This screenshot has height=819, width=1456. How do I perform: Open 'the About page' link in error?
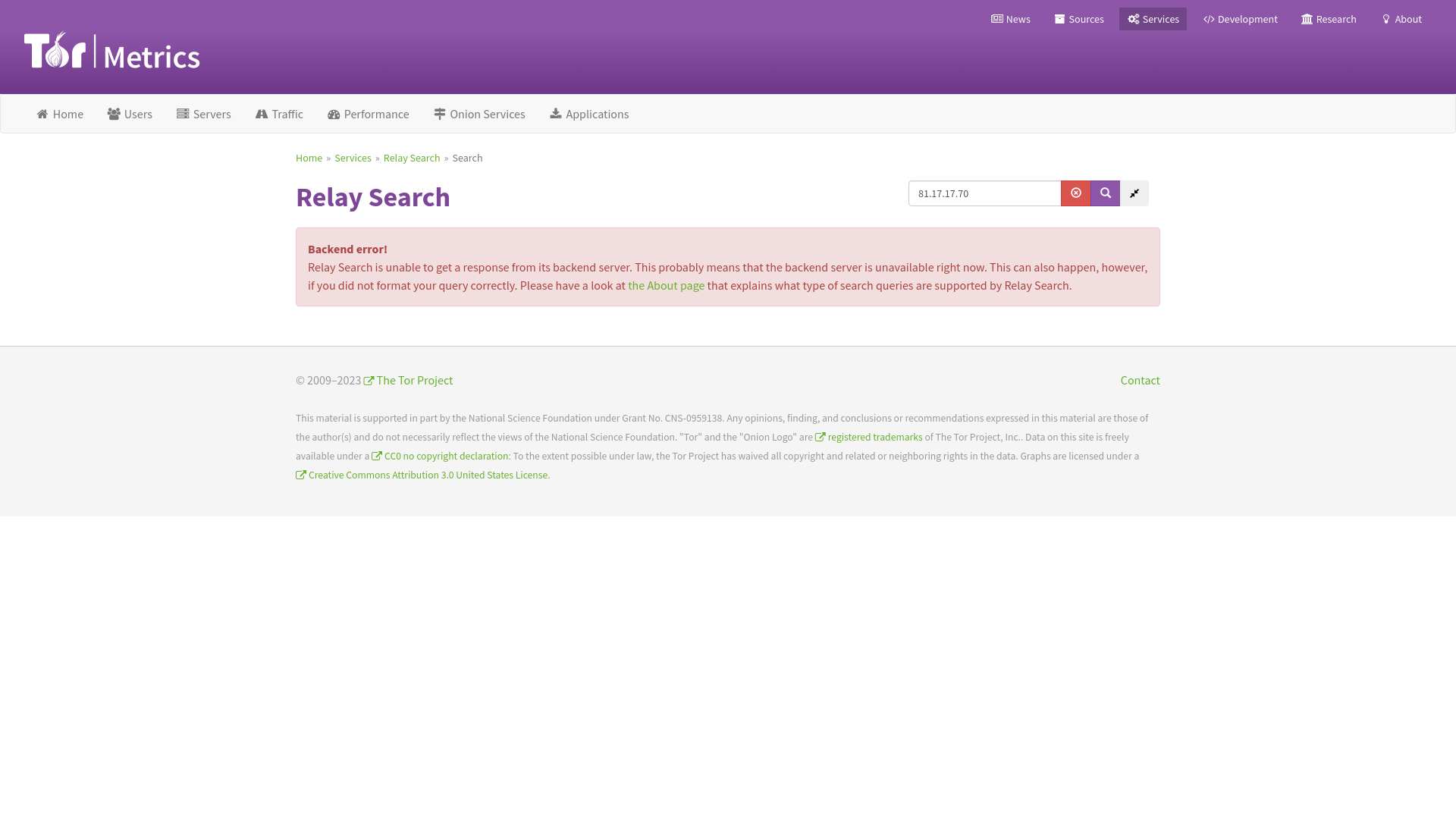point(666,285)
